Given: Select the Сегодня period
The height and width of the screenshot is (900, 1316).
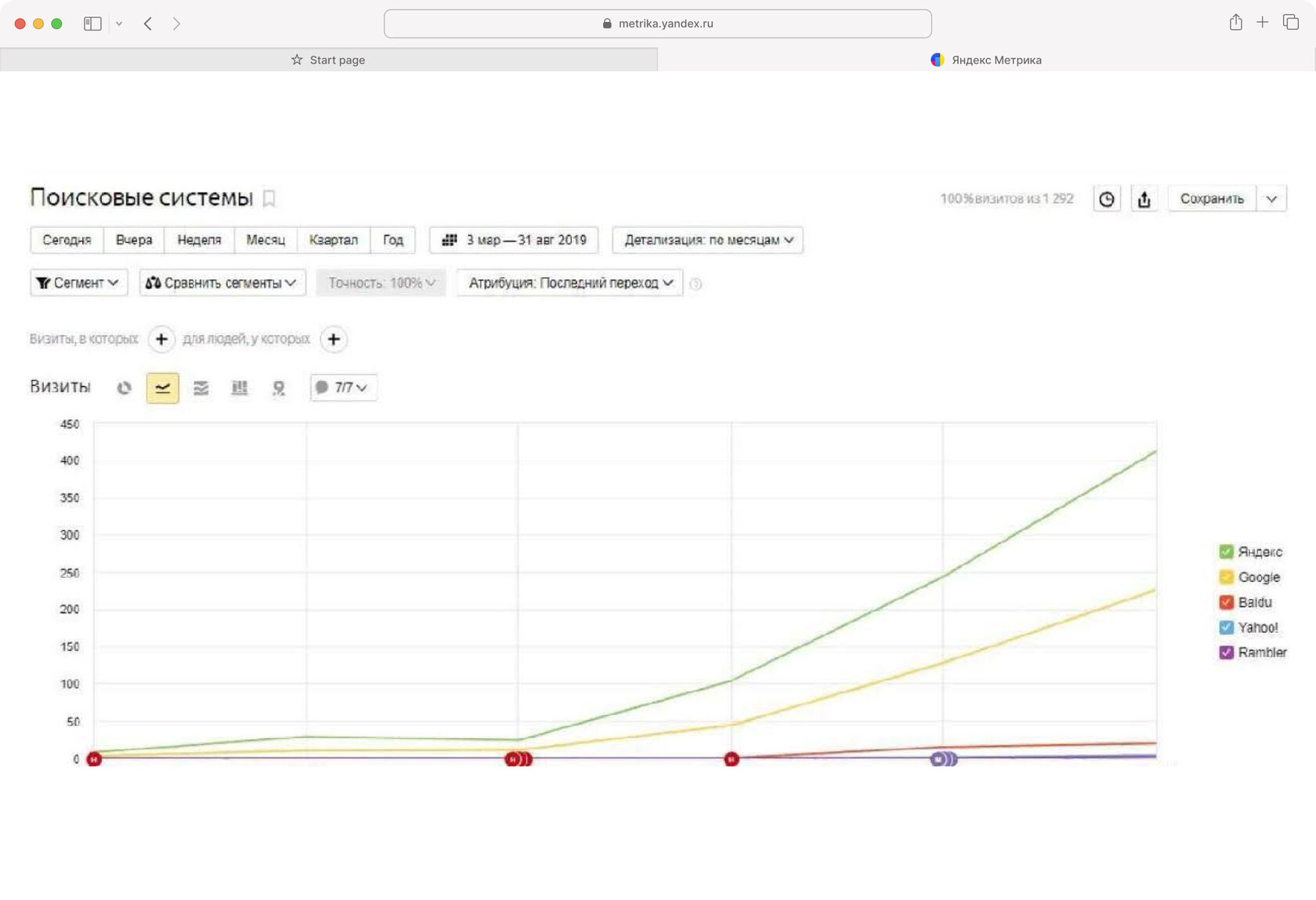Looking at the screenshot, I should [67, 240].
